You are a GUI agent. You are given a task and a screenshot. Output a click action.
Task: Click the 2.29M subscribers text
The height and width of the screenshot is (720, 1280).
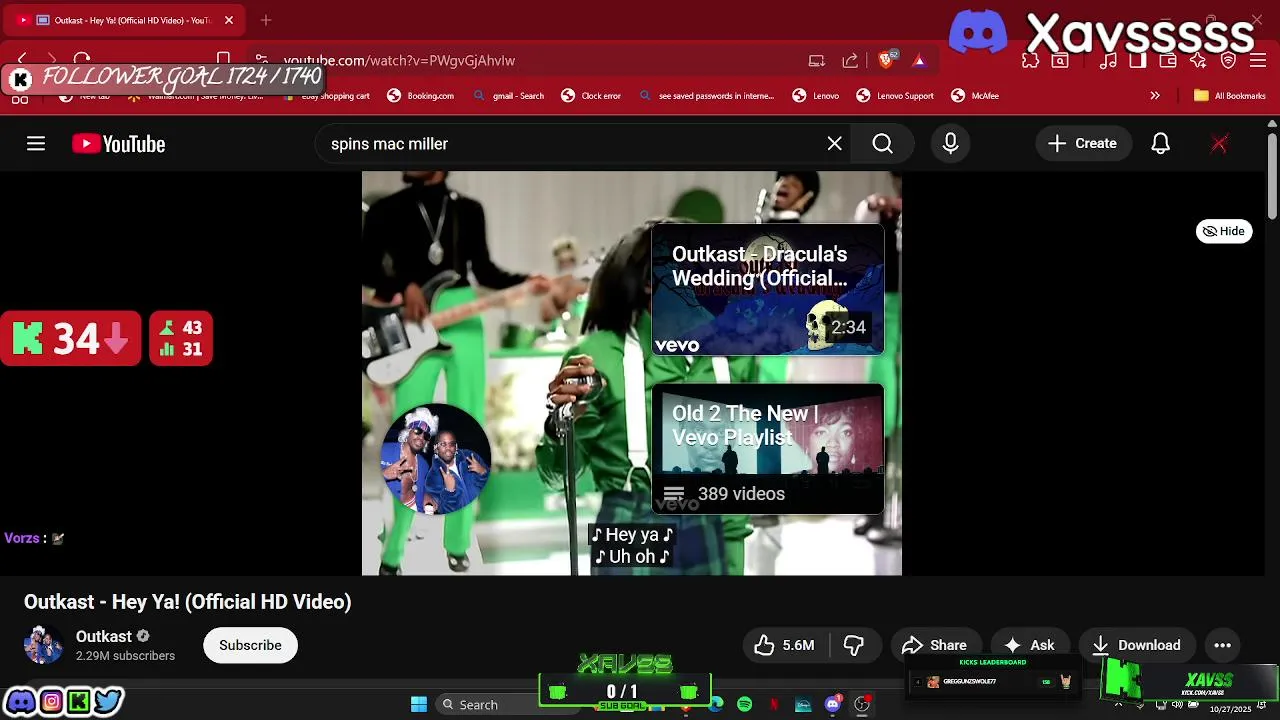click(125, 656)
